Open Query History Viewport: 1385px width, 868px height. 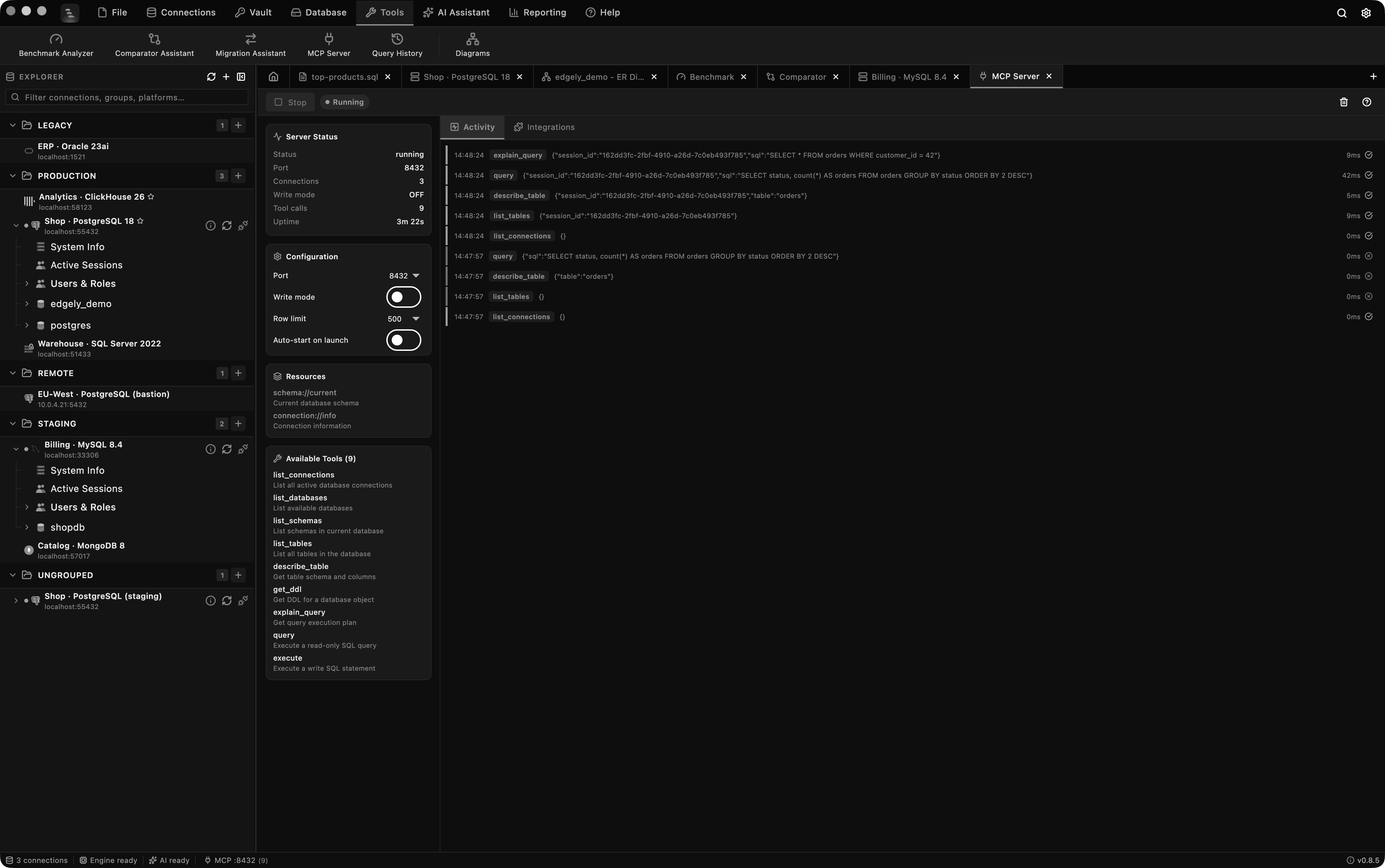tap(397, 45)
